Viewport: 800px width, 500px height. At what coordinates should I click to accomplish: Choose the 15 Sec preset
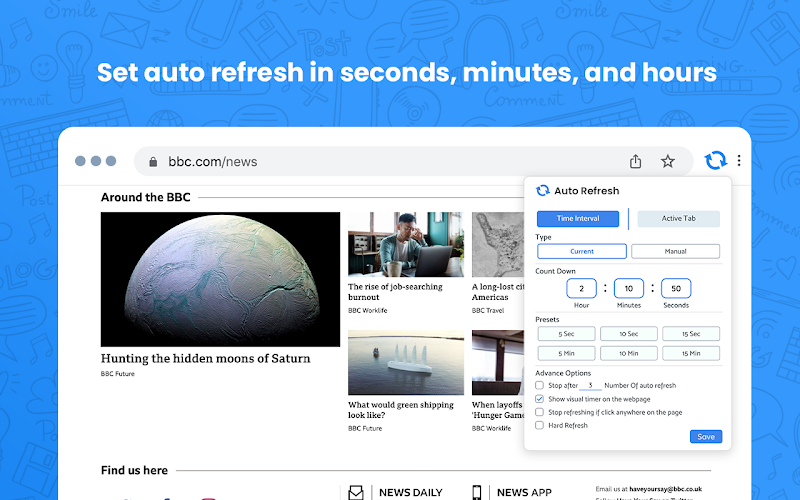[691, 334]
